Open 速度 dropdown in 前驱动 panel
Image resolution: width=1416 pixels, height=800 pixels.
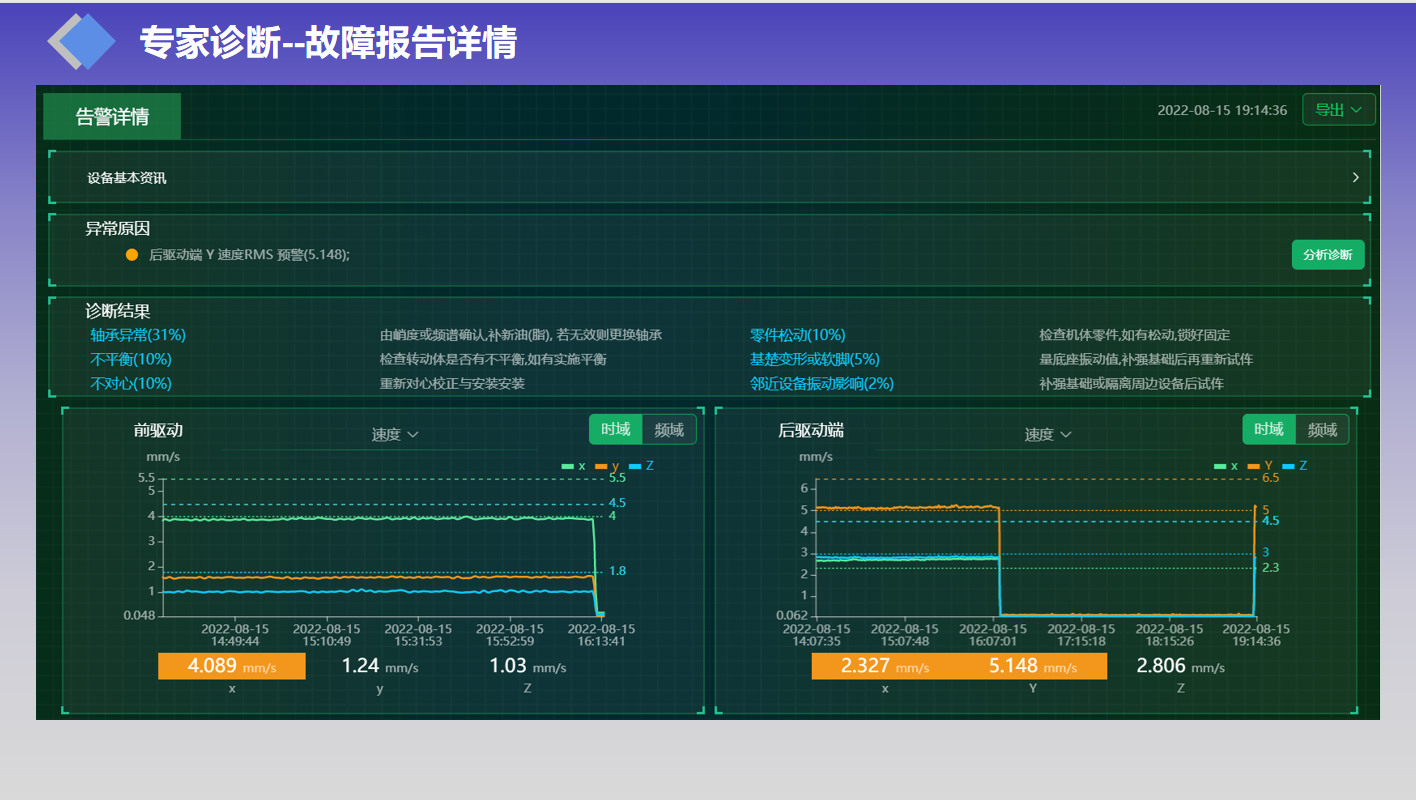(x=395, y=434)
